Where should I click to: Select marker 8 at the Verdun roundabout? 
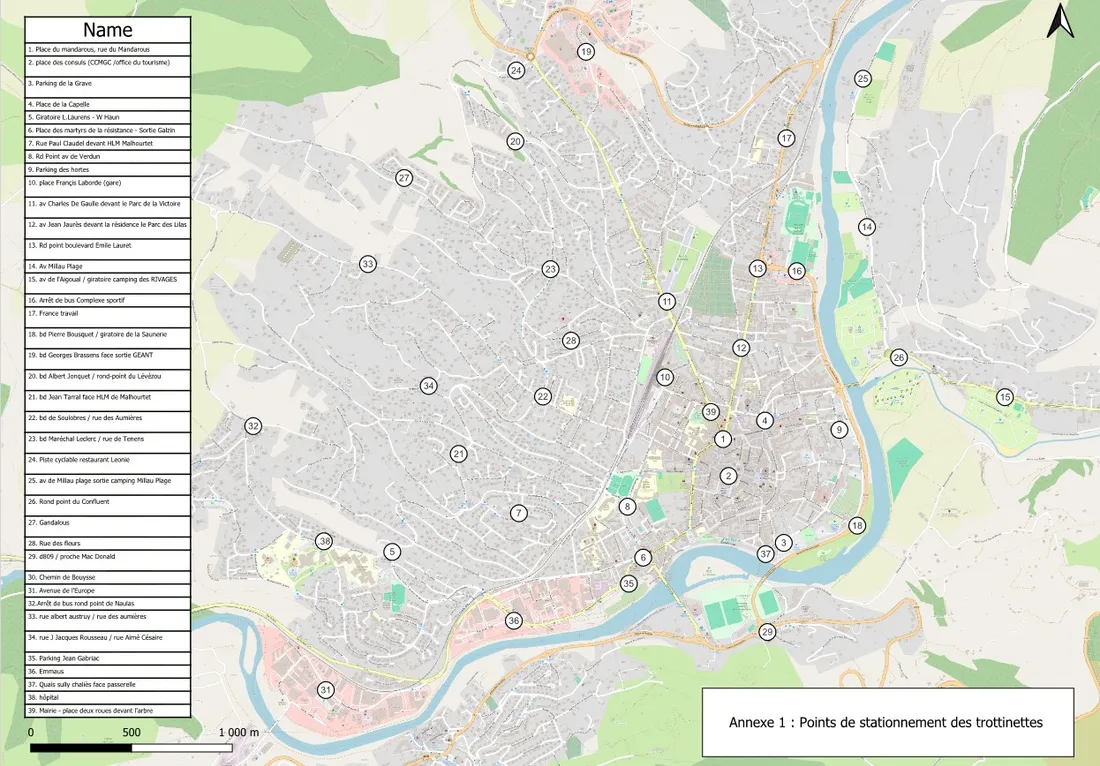tap(628, 507)
